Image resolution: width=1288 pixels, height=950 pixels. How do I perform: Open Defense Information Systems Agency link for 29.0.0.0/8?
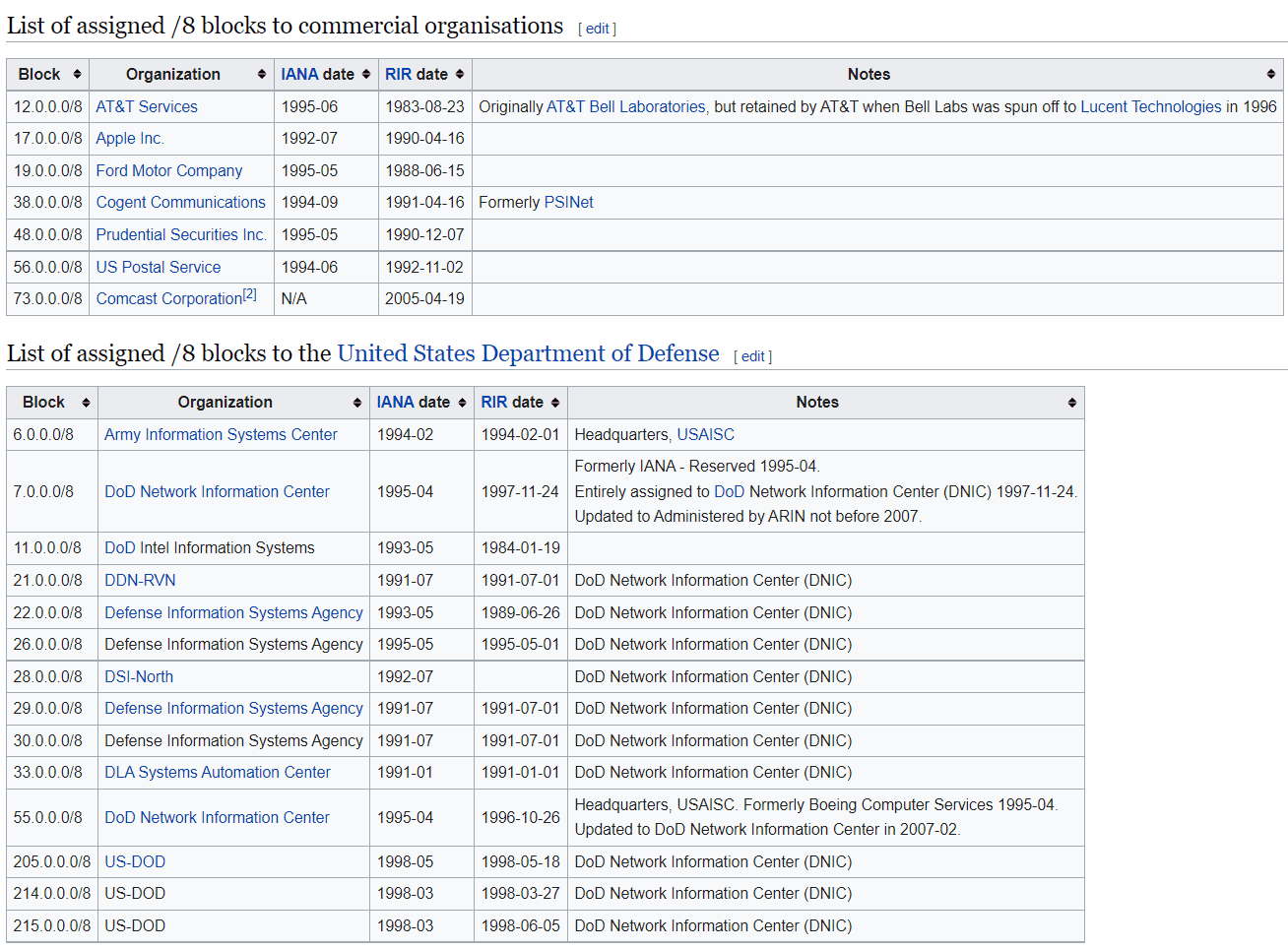coord(233,709)
